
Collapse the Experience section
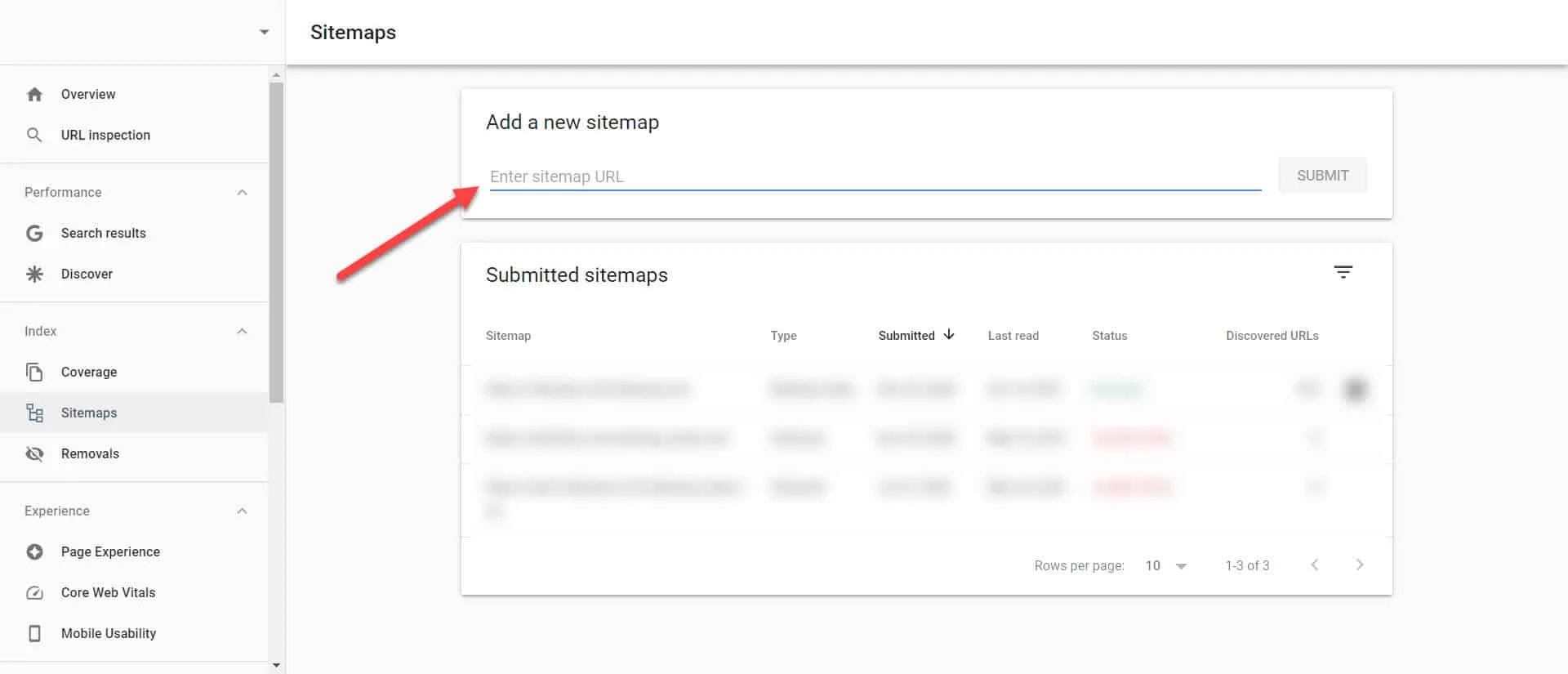[242, 511]
